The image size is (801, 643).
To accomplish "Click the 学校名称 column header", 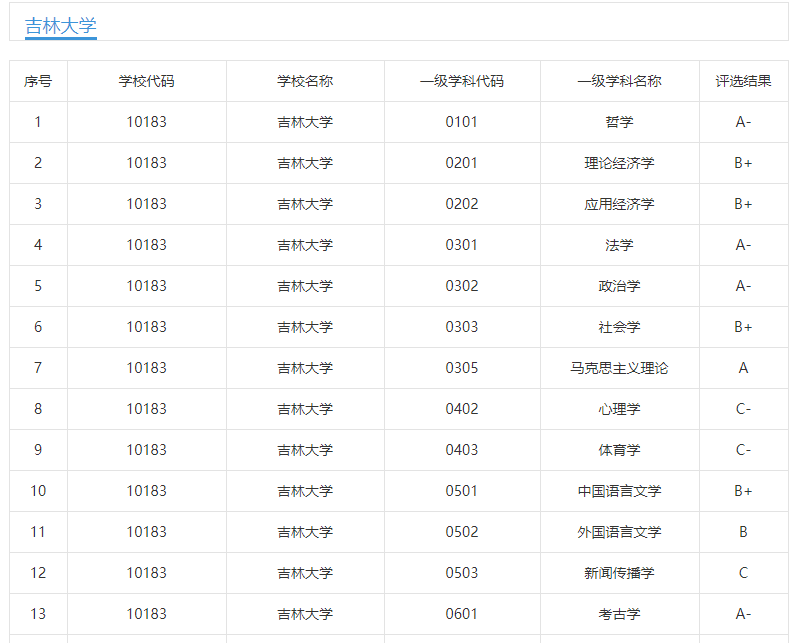I will [x=305, y=81].
